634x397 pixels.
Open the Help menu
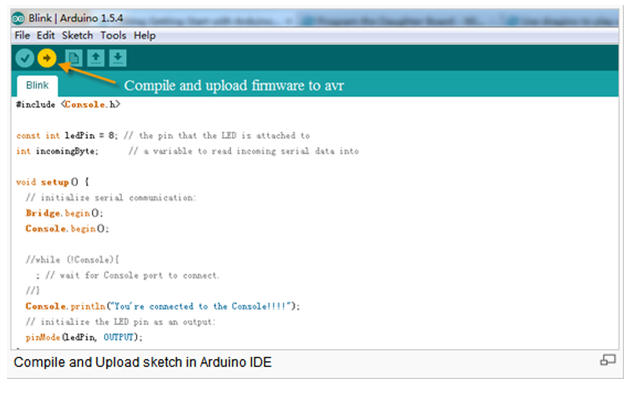pos(145,36)
